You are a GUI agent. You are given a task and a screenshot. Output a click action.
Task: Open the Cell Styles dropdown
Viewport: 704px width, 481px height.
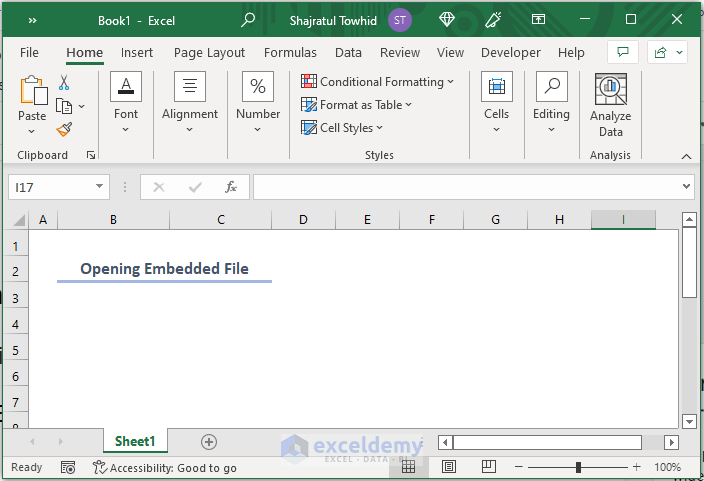pyautogui.click(x=342, y=128)
